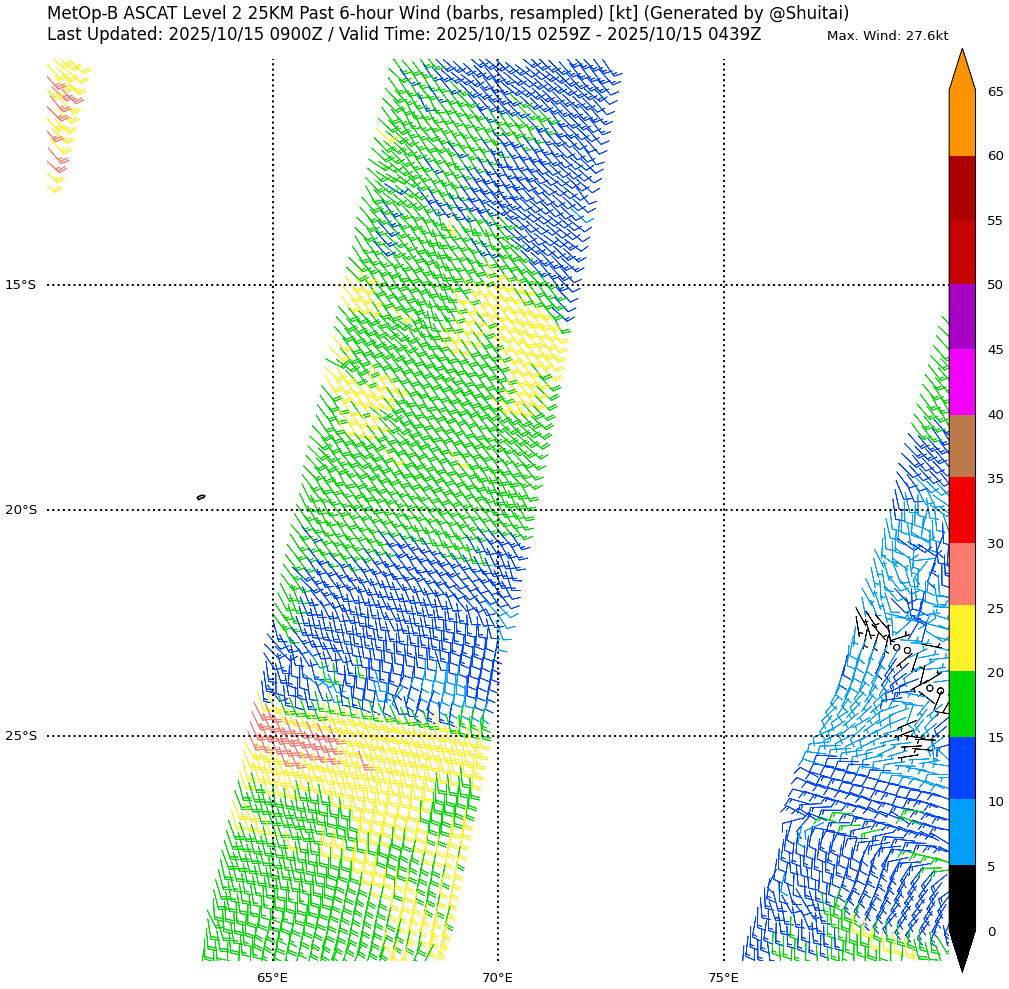Choose the green 15-20 kt colorbar band
The height and width of the screenshot is (989, 1009).
(961, 704)
